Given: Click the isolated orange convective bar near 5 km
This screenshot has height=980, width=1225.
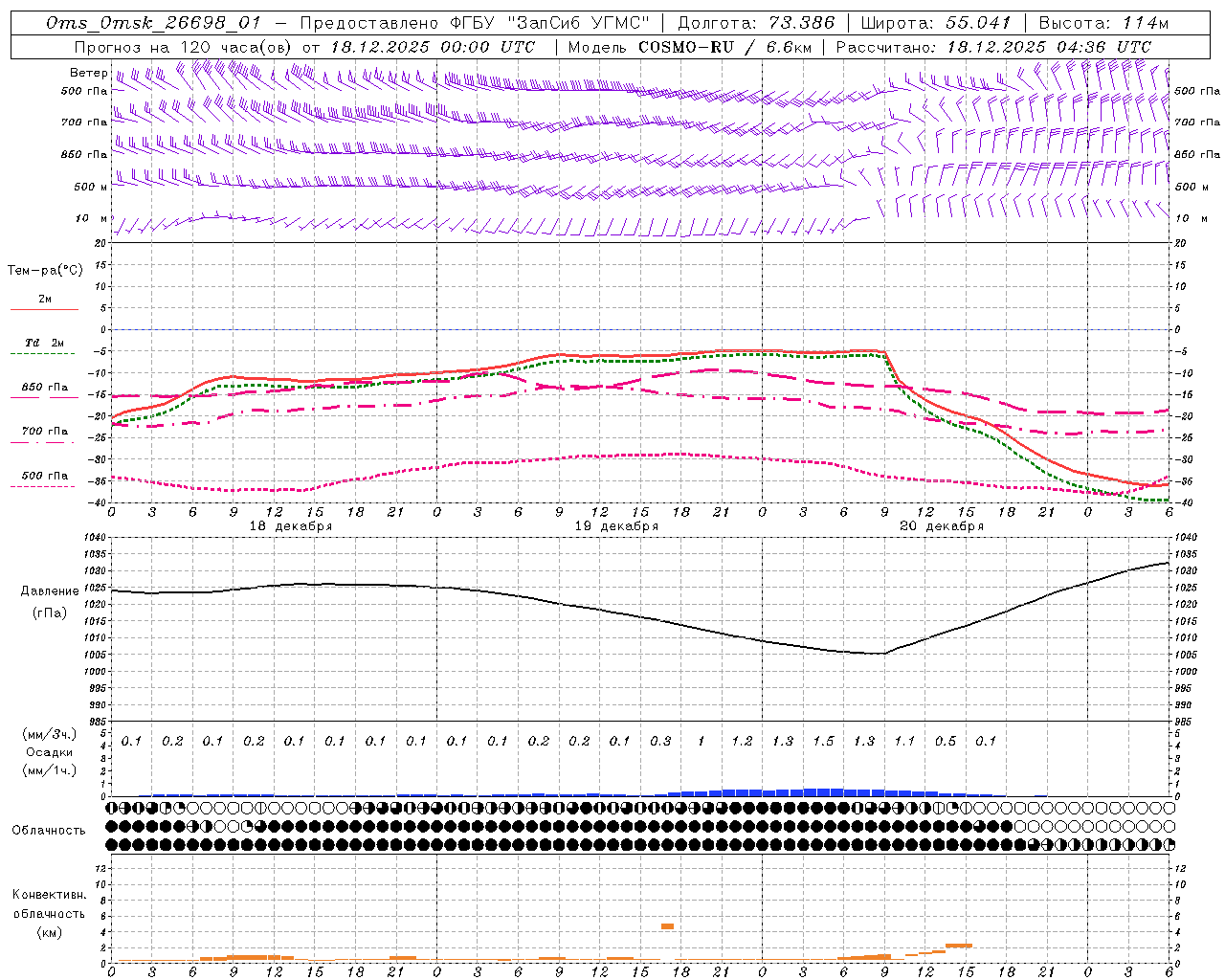Looking at the screenshot, I should (x=667, y=926).
